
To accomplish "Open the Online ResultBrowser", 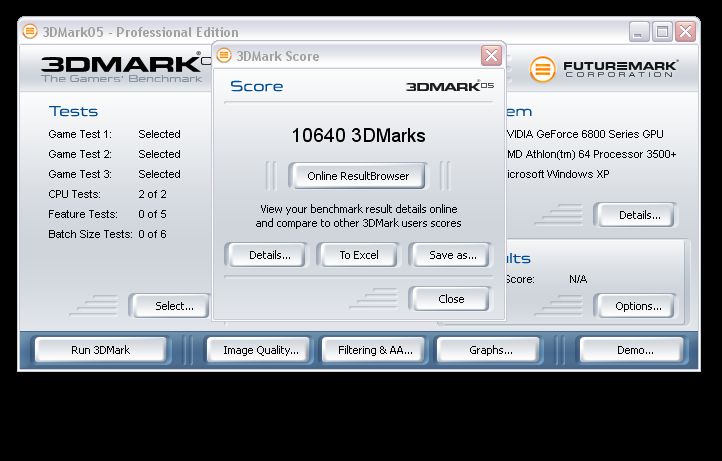I will tap(358, 176).
